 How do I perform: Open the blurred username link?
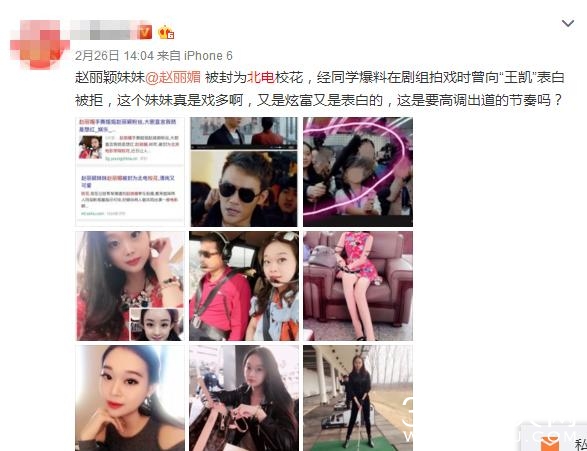104,31
